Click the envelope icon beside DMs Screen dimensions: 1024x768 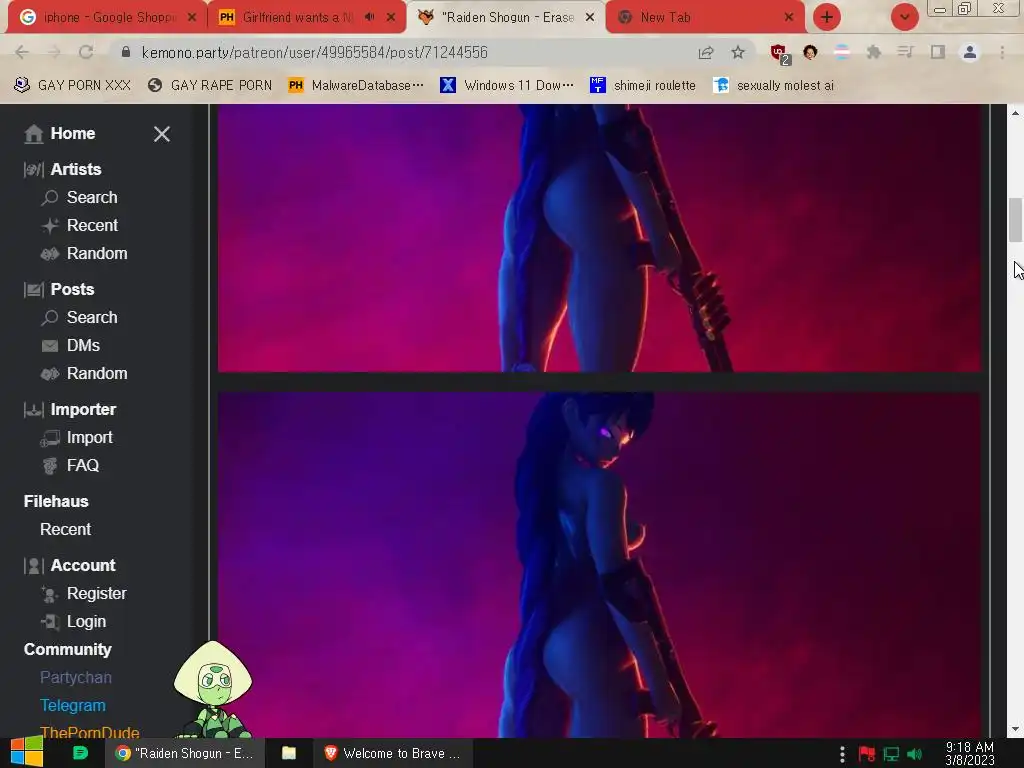(50, 345)
